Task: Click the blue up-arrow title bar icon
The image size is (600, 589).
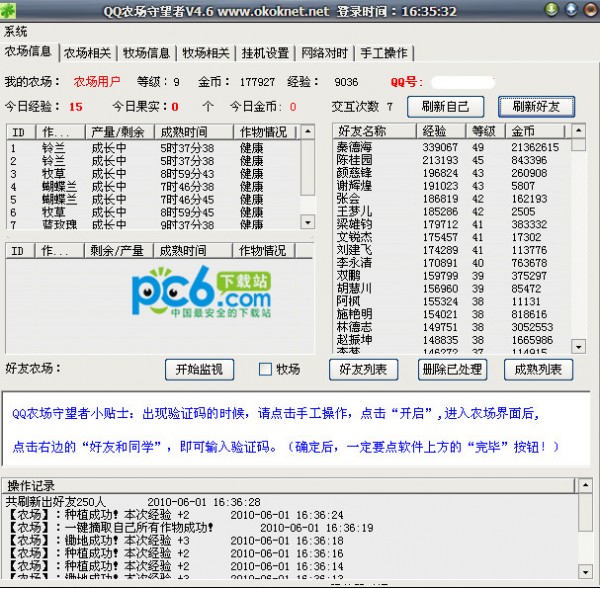Action: point(571,9)
